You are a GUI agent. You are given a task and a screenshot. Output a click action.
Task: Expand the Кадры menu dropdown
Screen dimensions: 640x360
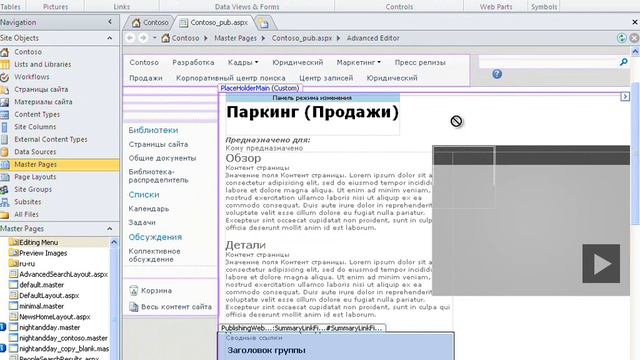coord(256,62)
